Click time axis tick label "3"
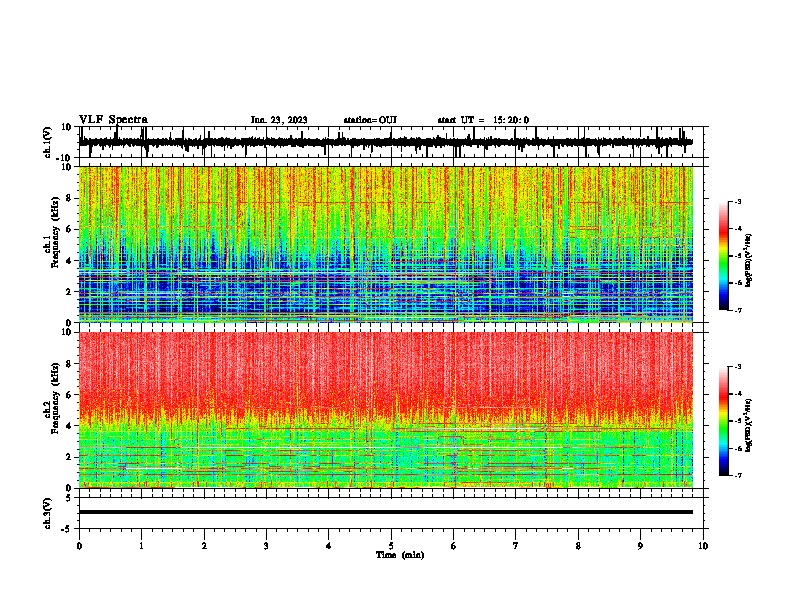792x612 pixels. point(266,546)
